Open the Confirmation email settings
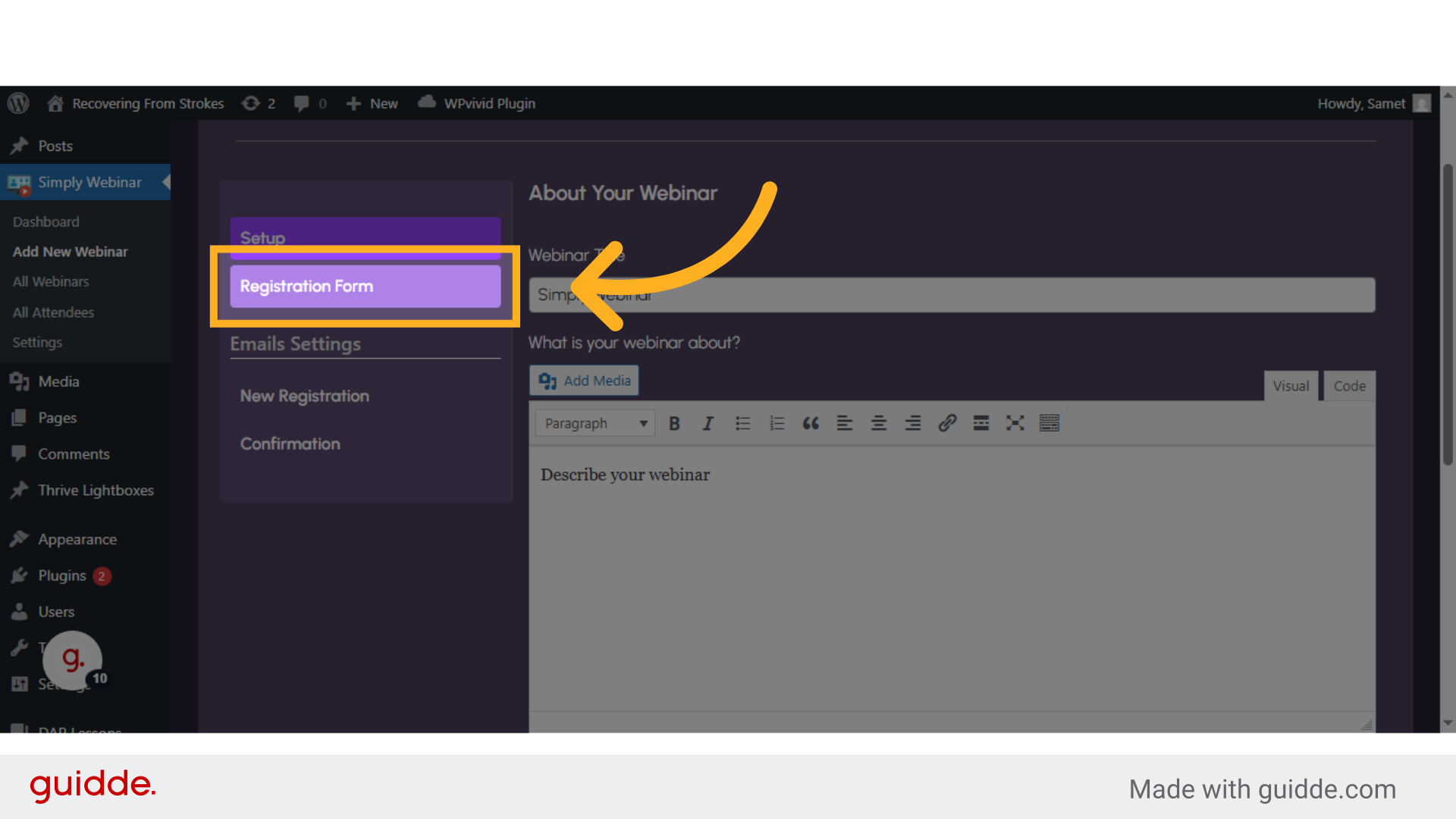 [x=290, y=444]
